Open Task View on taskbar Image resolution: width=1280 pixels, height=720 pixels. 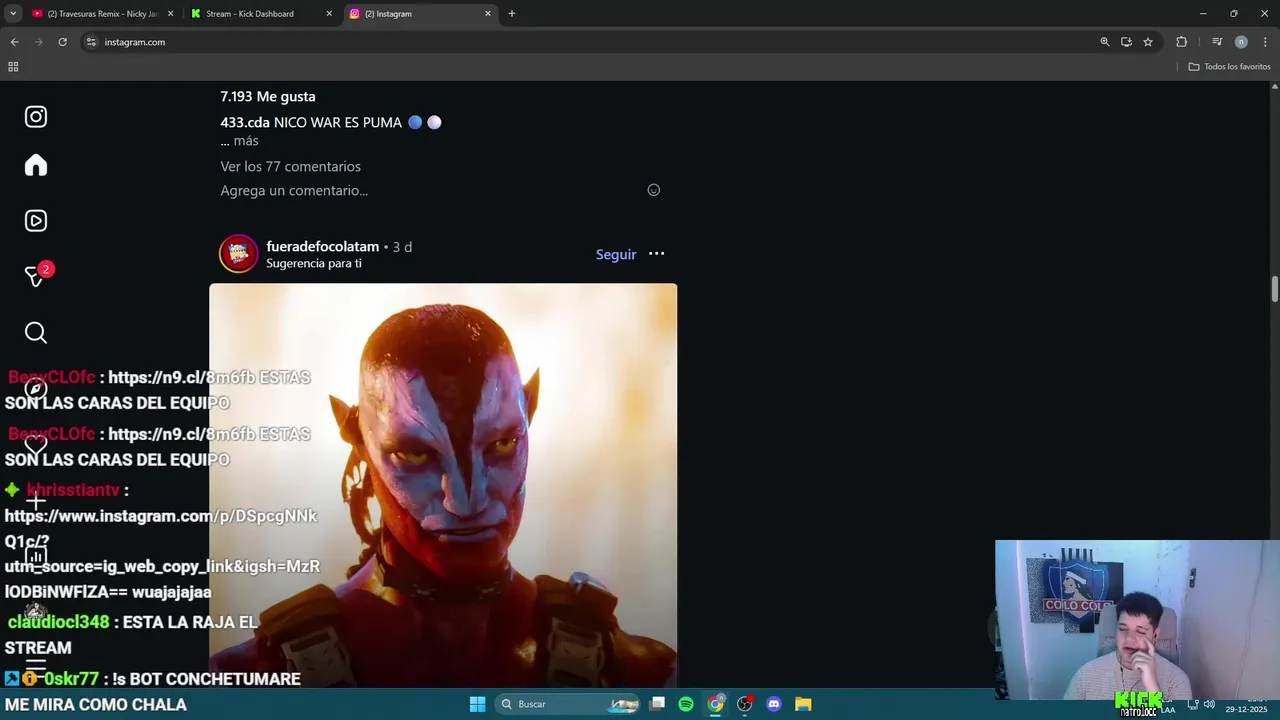point(657,704)
